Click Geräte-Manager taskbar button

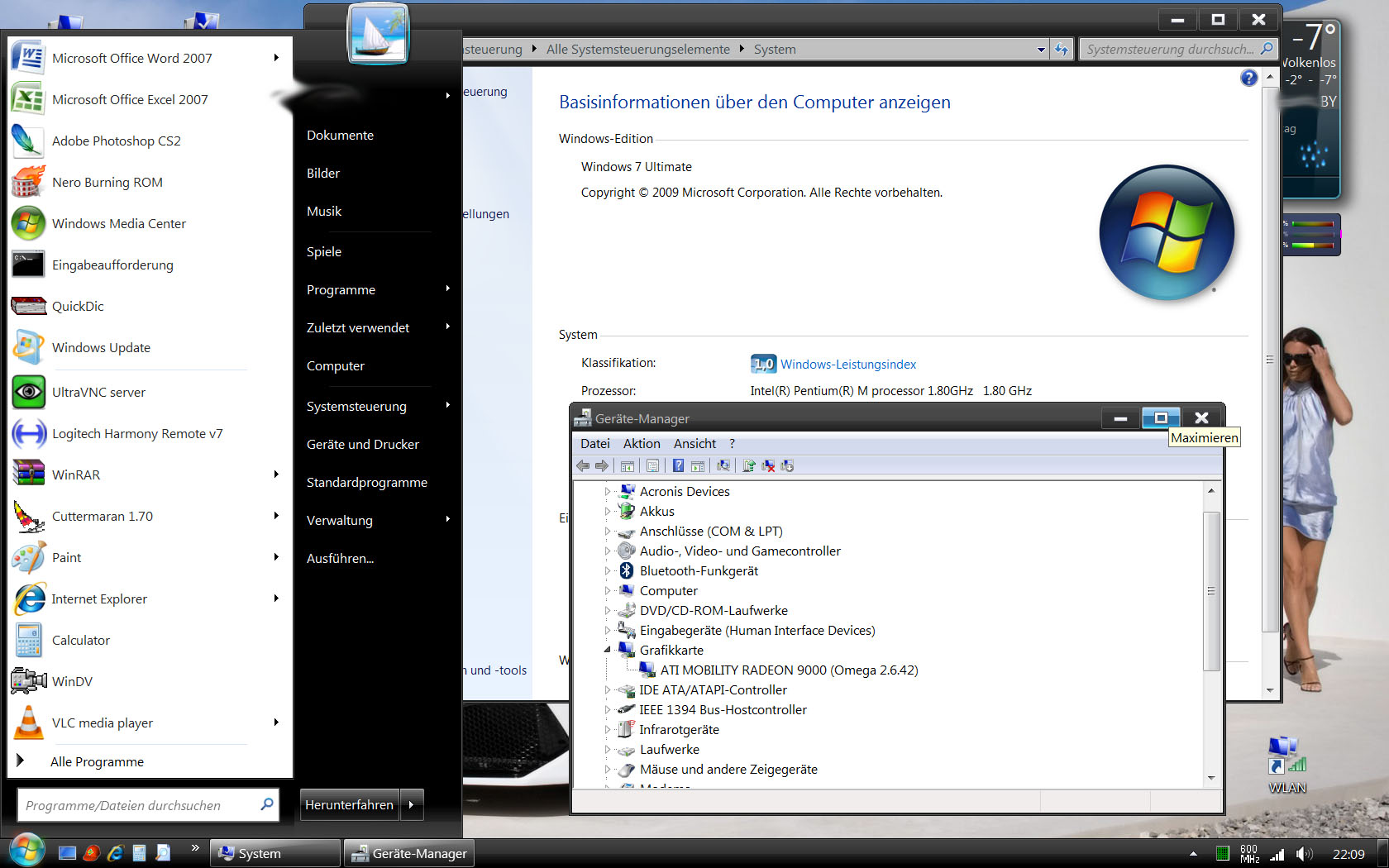click(x=409, y=853)
